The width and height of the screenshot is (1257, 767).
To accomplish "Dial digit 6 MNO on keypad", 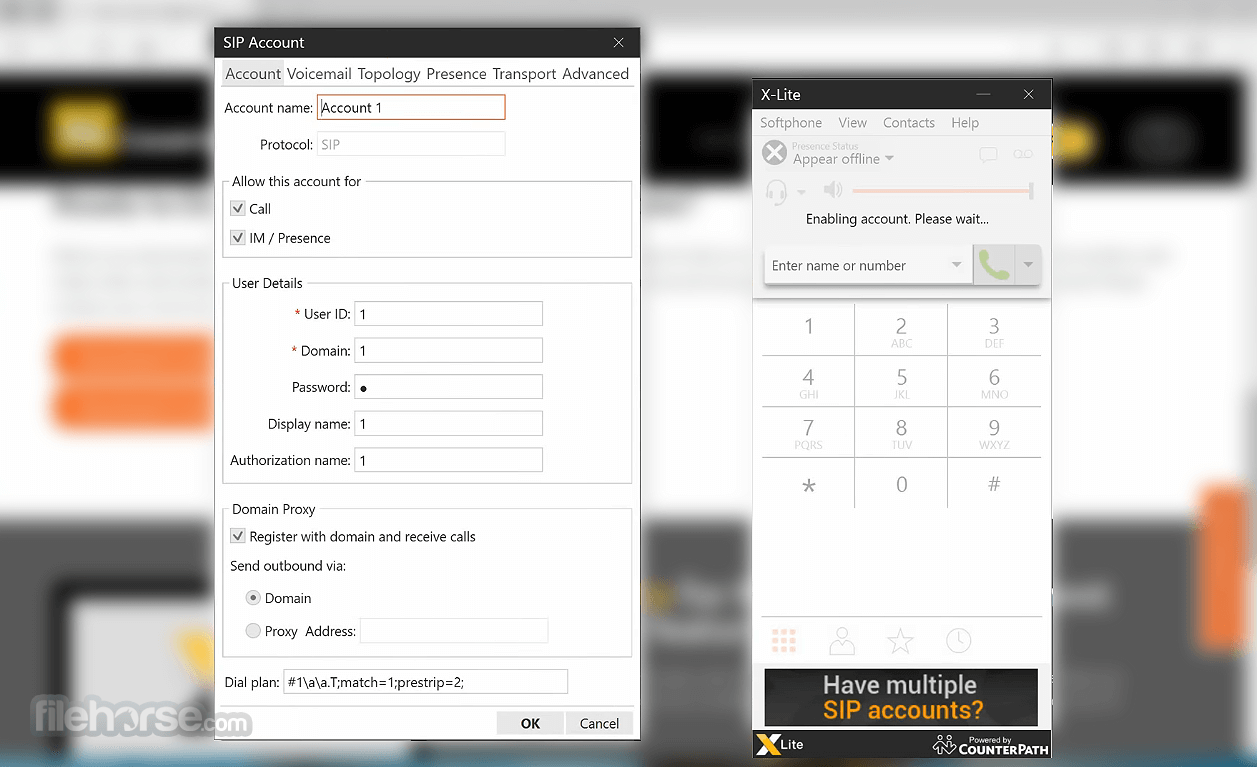I will (994, 381).
